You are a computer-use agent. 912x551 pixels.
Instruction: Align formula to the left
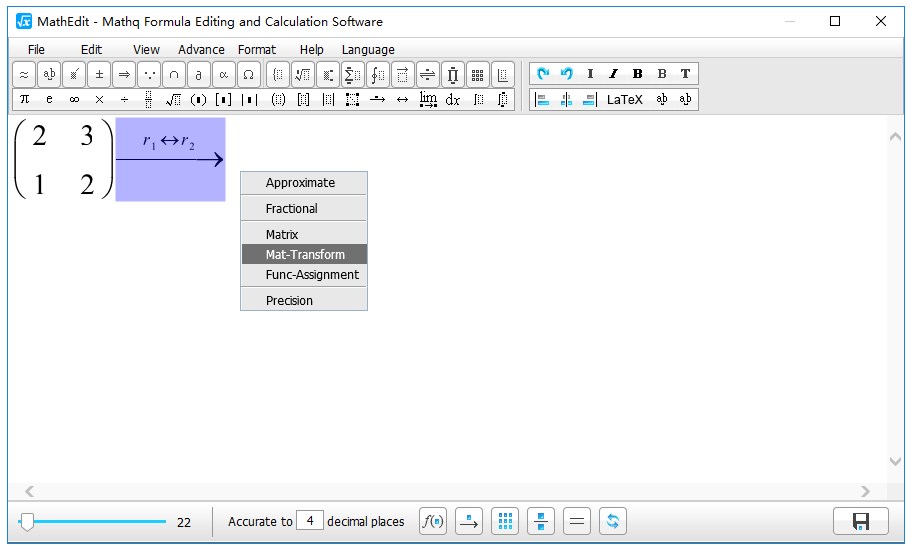coord(542,99)
